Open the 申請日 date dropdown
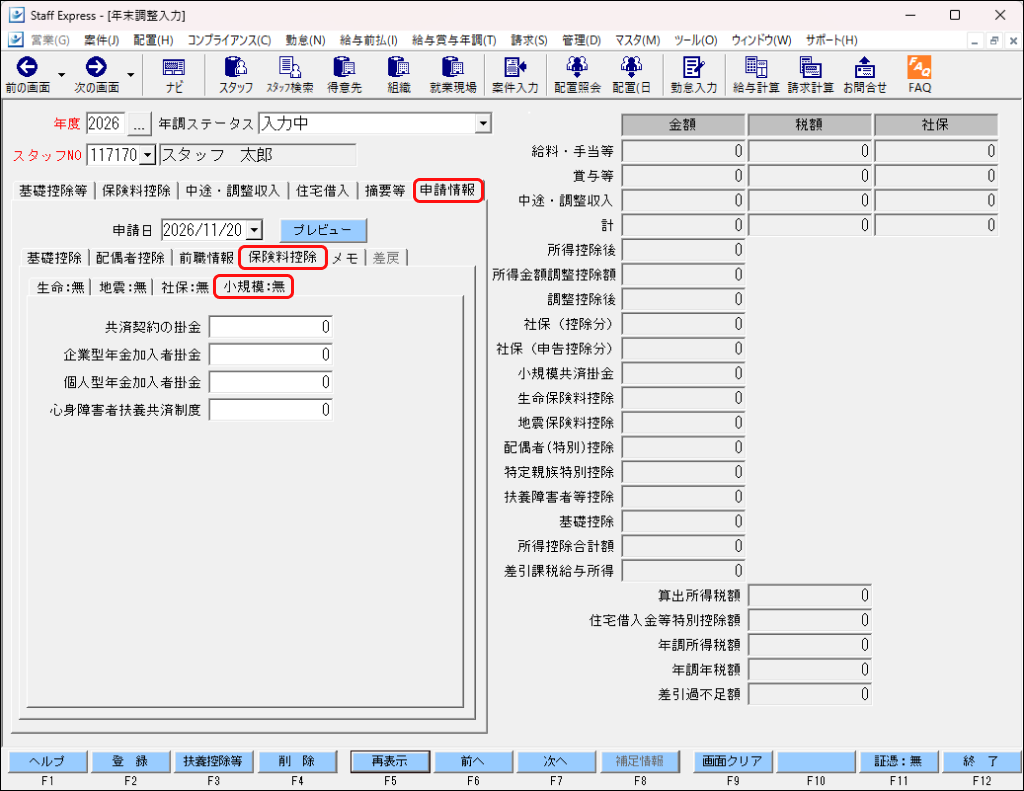Viewport: 1024px width, 791px height. click(x=255, y=230)
